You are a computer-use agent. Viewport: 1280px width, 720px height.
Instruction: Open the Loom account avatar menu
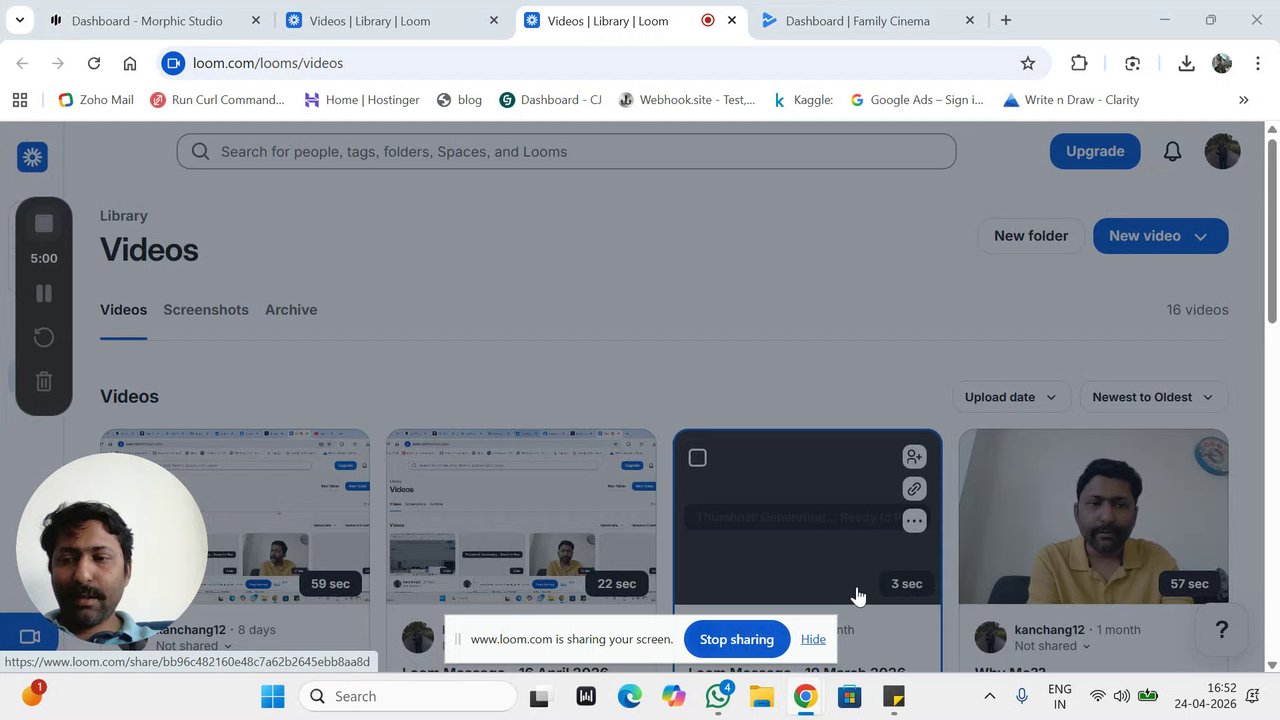pos(1222,151)
